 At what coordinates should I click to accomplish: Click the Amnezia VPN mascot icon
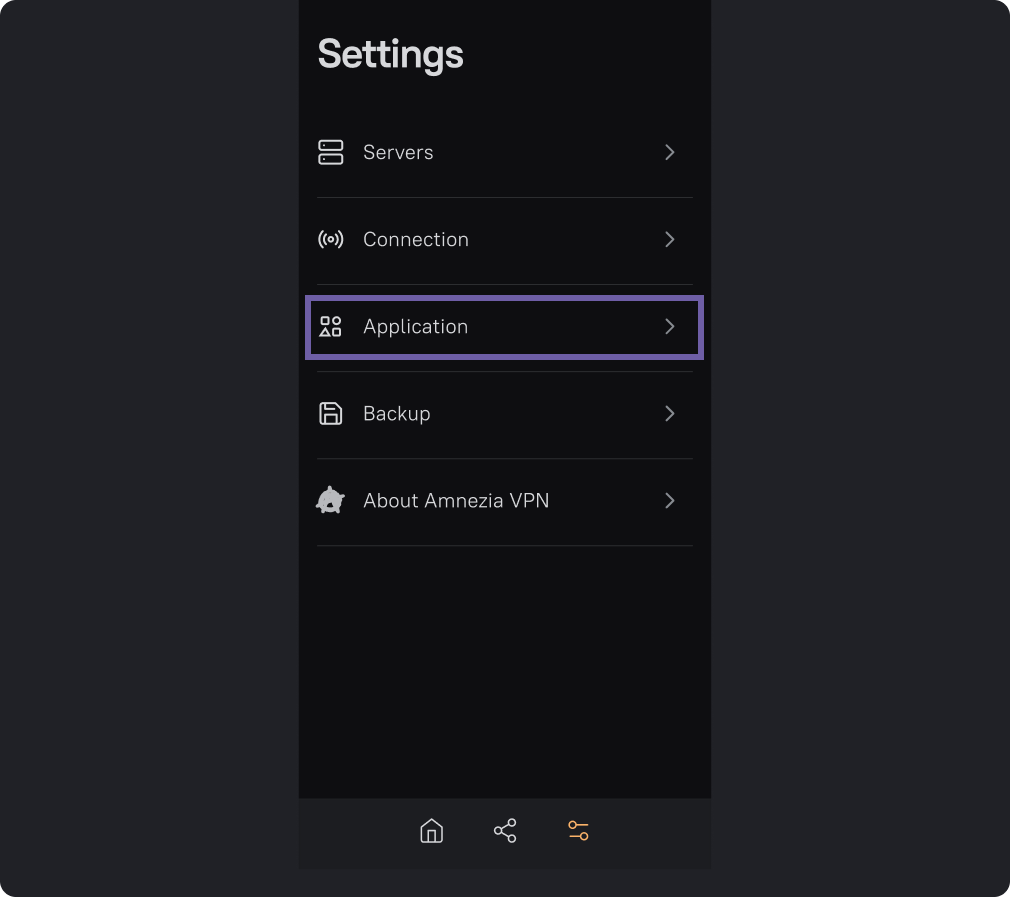[330, 500]
